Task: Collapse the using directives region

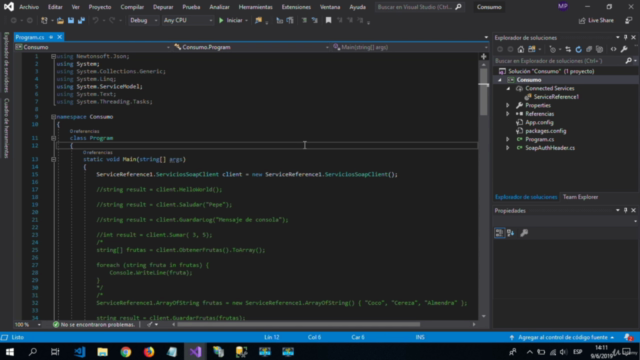Action: [x=53, y=56]
